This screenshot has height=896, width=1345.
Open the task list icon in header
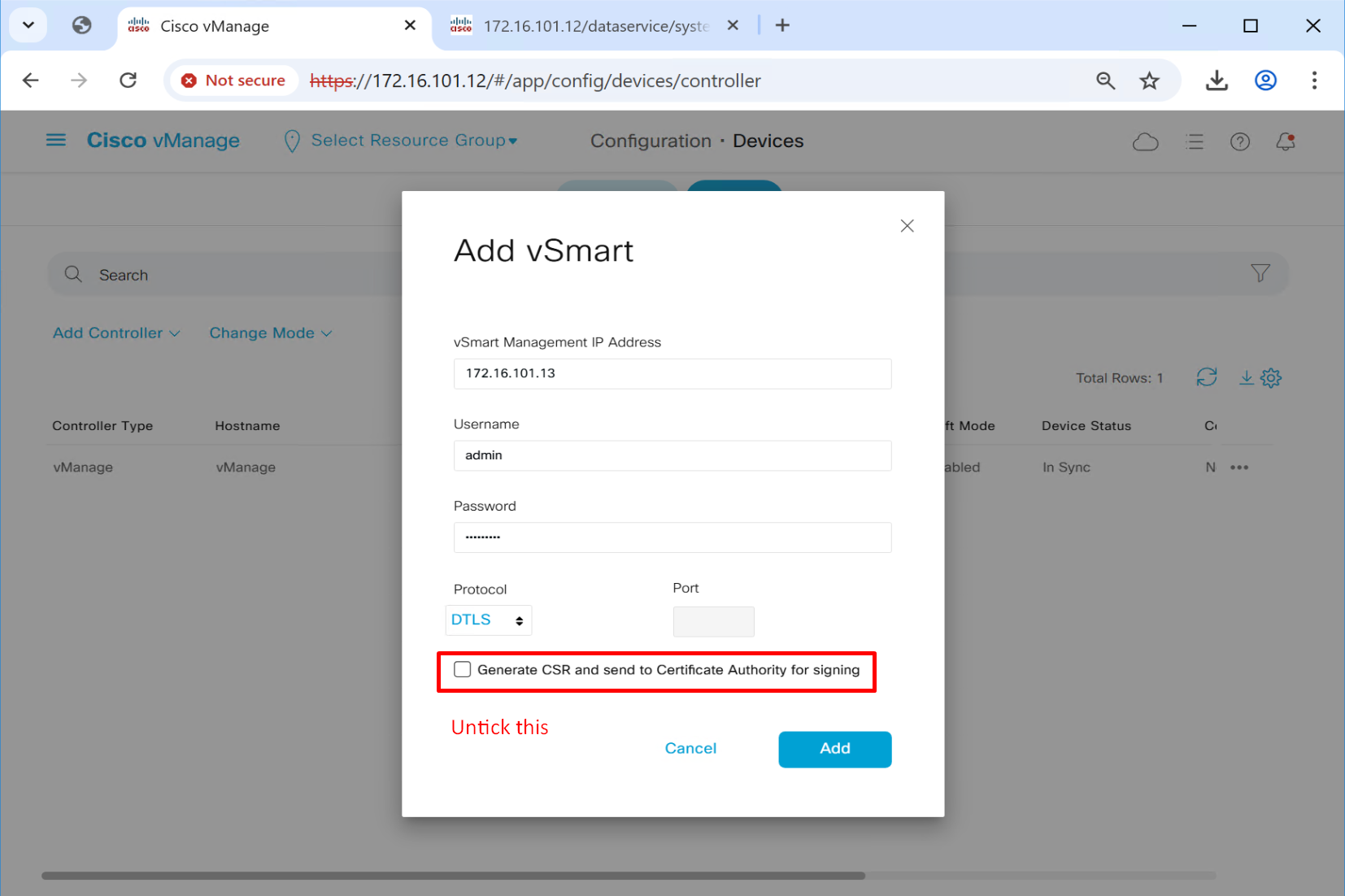click(x=1195, y=142)
